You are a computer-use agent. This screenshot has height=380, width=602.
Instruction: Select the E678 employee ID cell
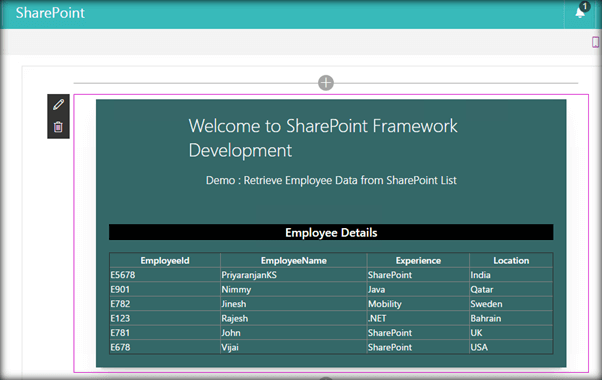pyautogui.click(x=165, y=347)
